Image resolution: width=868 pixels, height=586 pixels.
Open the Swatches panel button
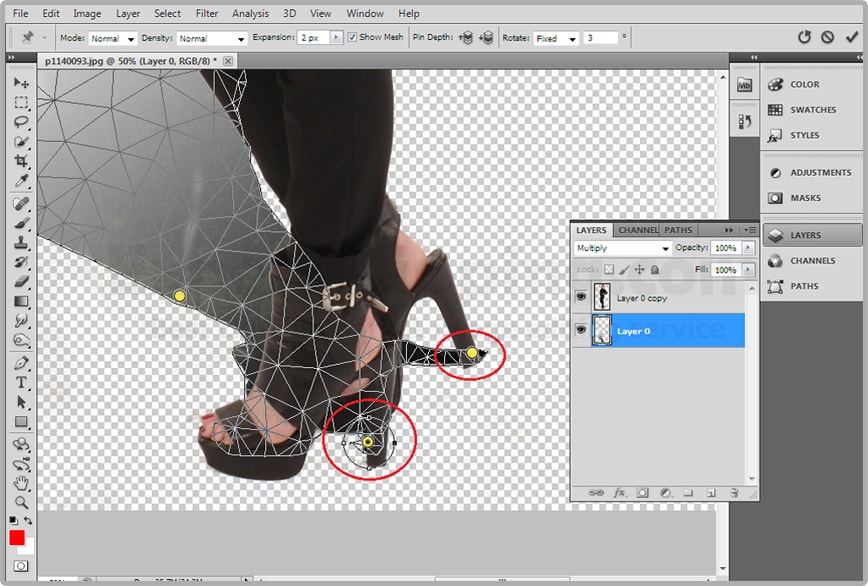(811, 110)
